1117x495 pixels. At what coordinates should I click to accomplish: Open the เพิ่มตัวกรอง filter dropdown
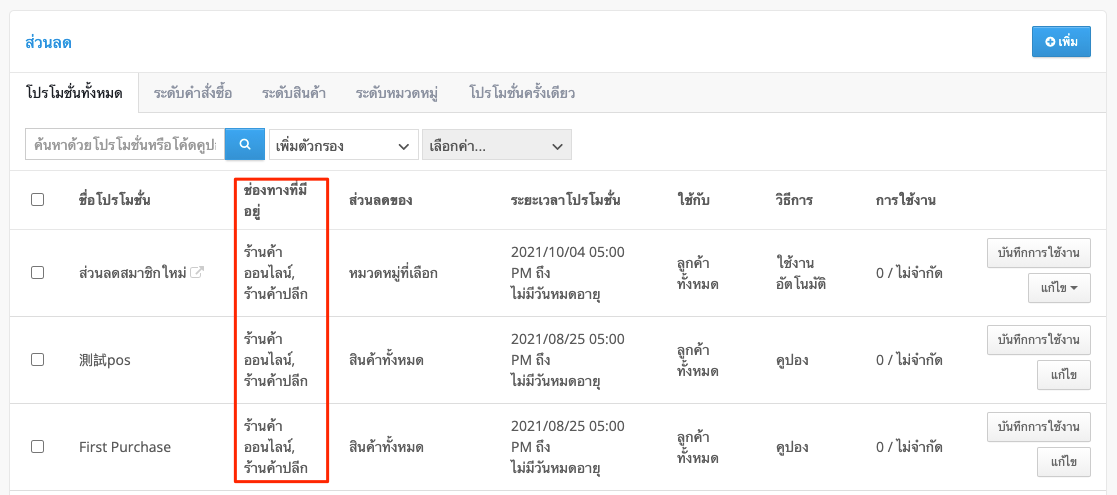click(343, 145)
